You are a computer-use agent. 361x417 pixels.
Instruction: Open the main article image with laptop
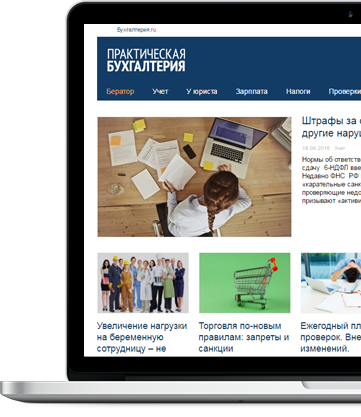click(x=194, y=177)
